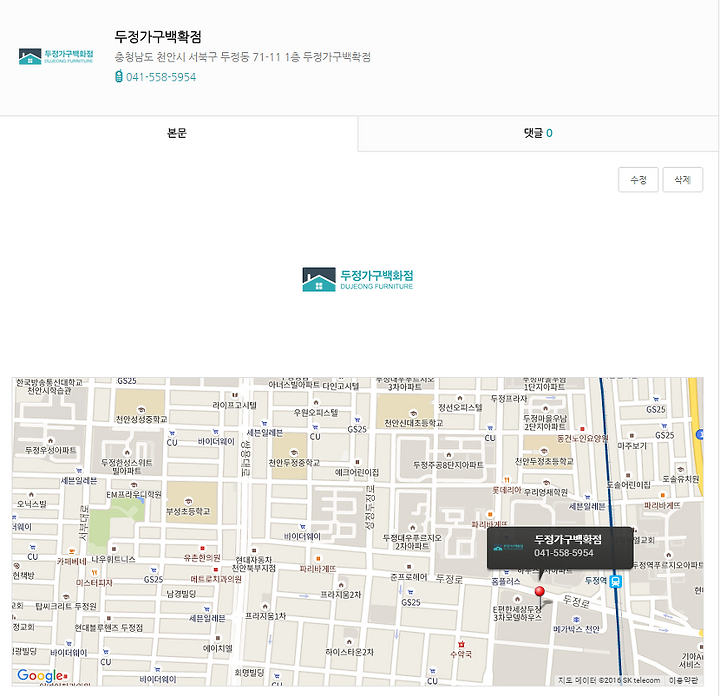
Task: Click the 하이스타운2차 building marker
Action: pos(349,642)
